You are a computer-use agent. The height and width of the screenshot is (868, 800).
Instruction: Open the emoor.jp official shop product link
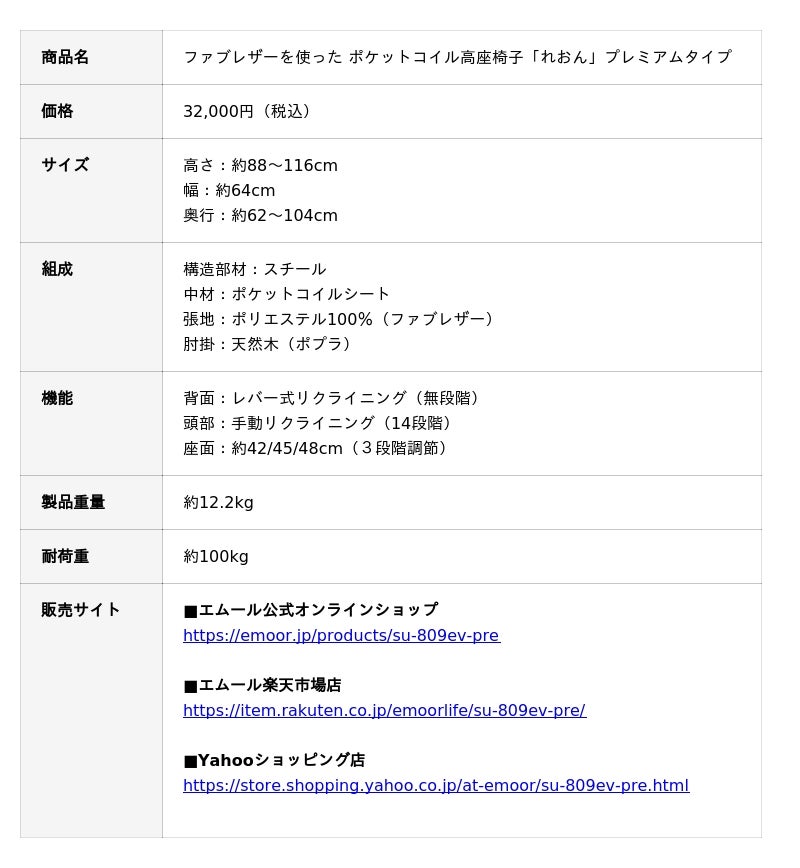click(x=341, y=636)
